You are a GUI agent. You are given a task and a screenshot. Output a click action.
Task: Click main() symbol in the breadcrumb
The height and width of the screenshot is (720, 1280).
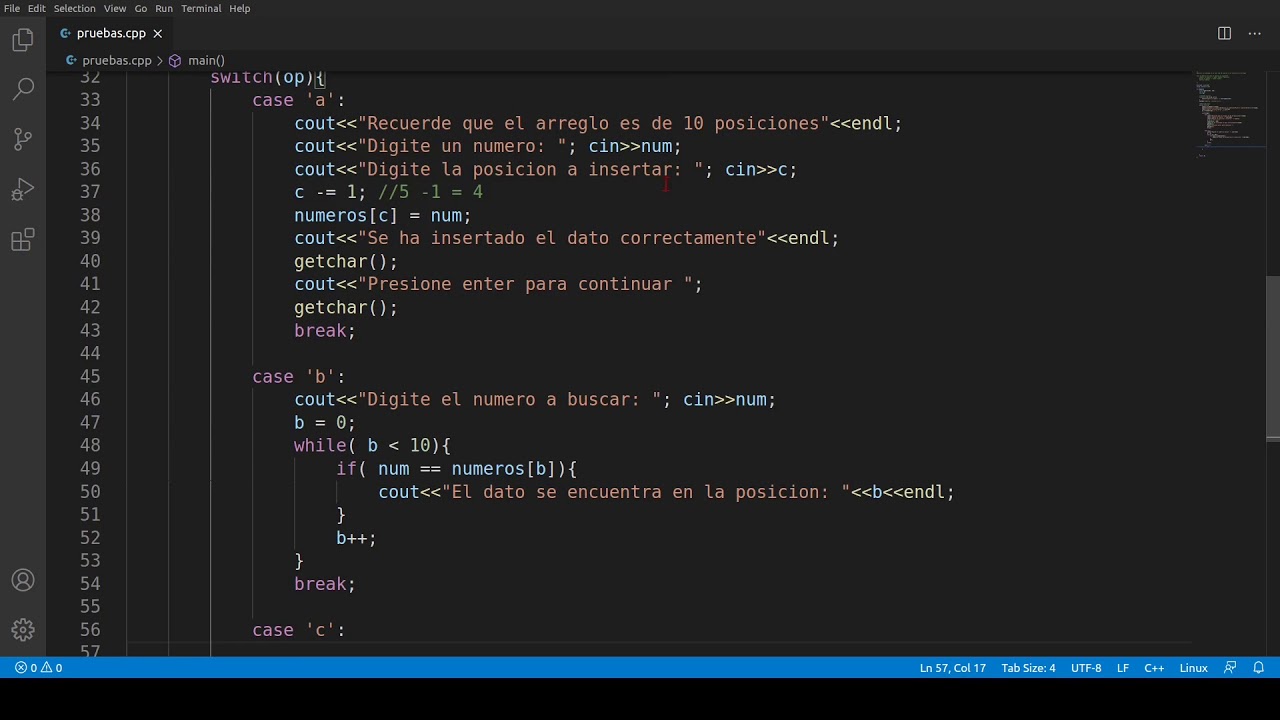point(206,60)
